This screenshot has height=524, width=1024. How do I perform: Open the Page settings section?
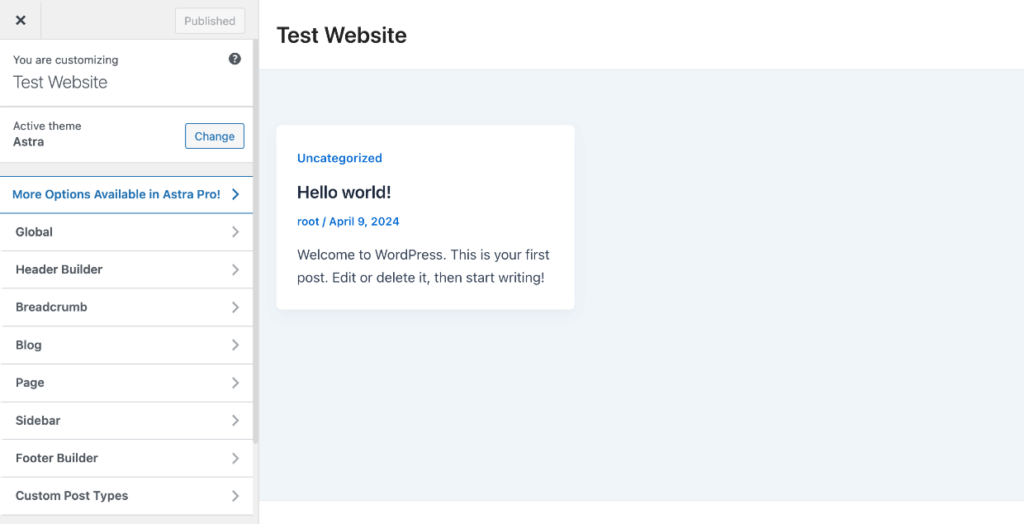[126, 383]
